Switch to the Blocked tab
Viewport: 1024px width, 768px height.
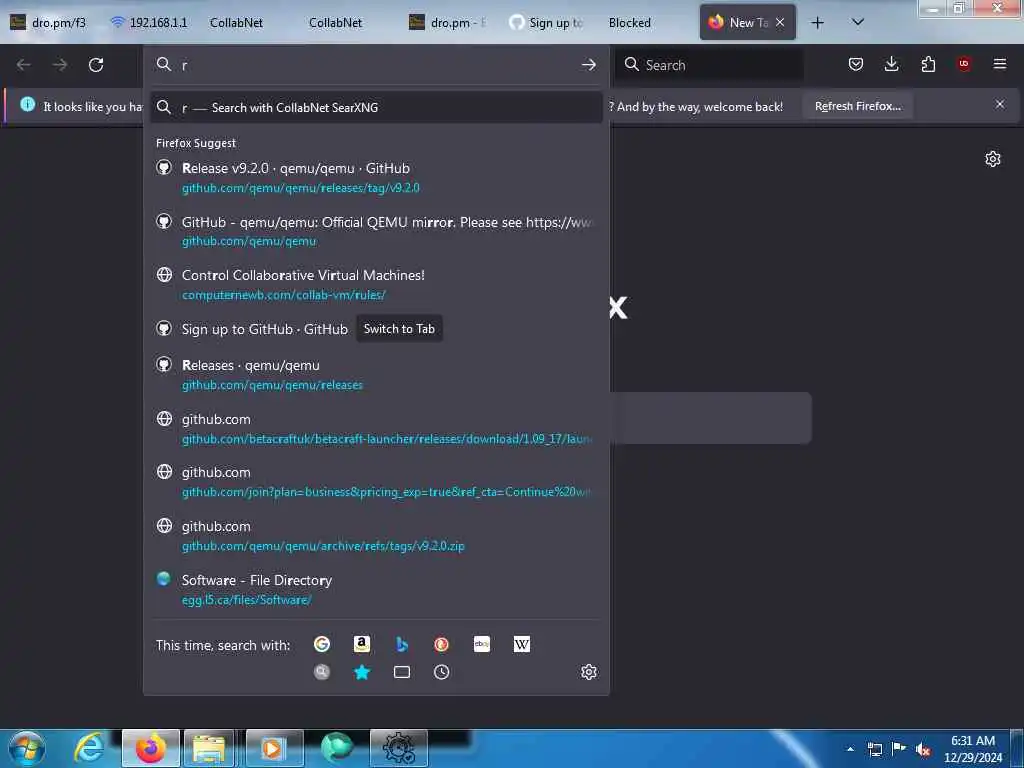[x=630, y=23]
